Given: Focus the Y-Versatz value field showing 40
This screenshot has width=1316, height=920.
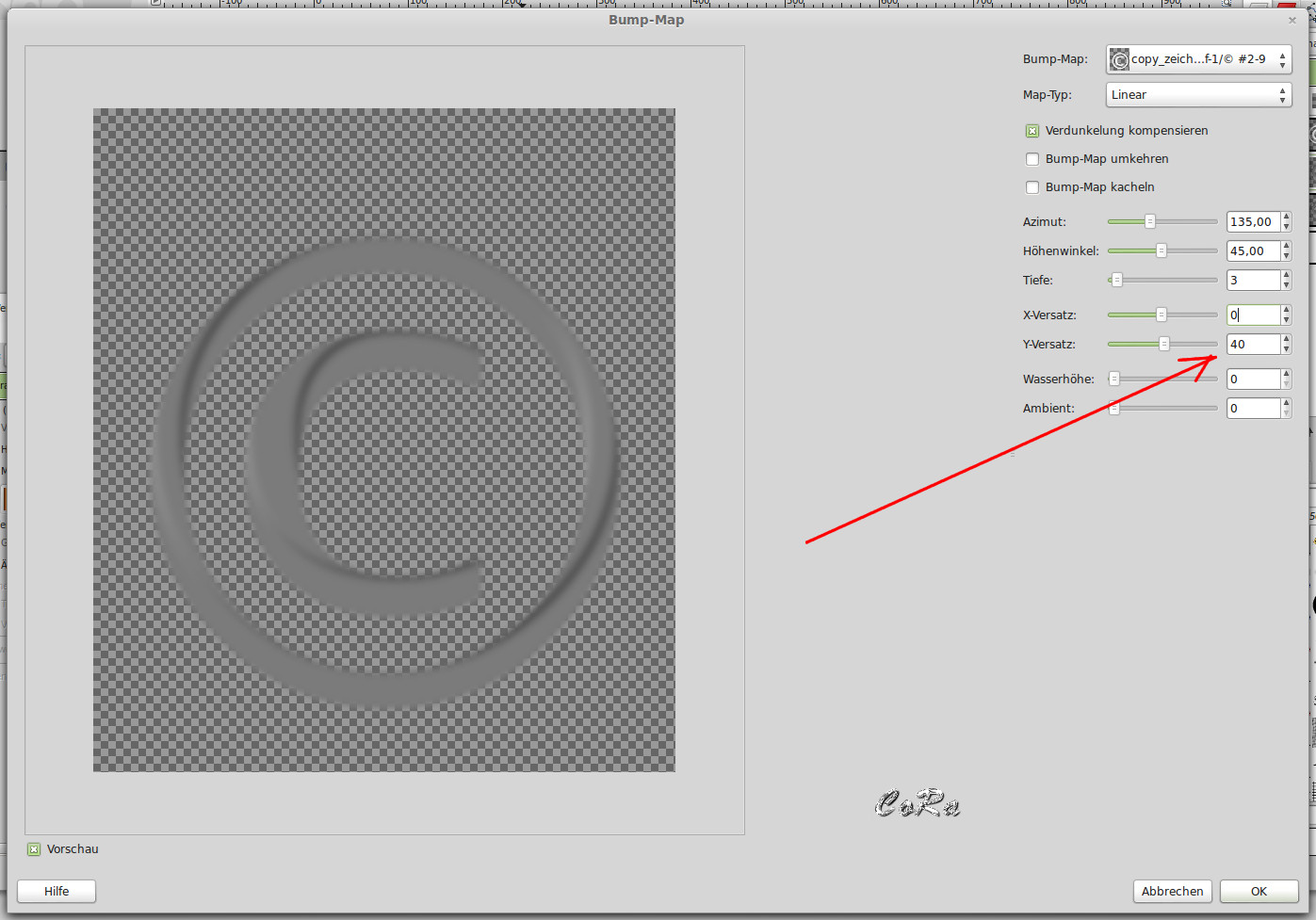Looking at the screenshot, I should coord(1254,345).
